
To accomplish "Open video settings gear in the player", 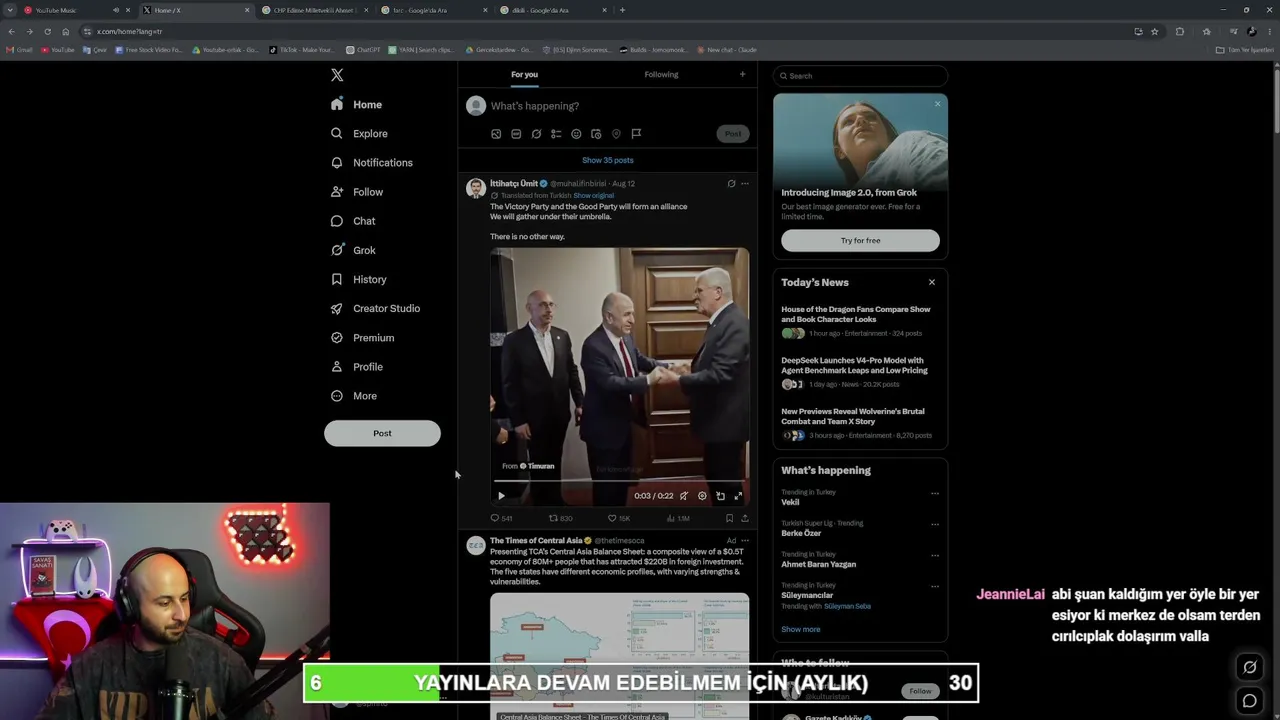I will [x=702, y=496].
